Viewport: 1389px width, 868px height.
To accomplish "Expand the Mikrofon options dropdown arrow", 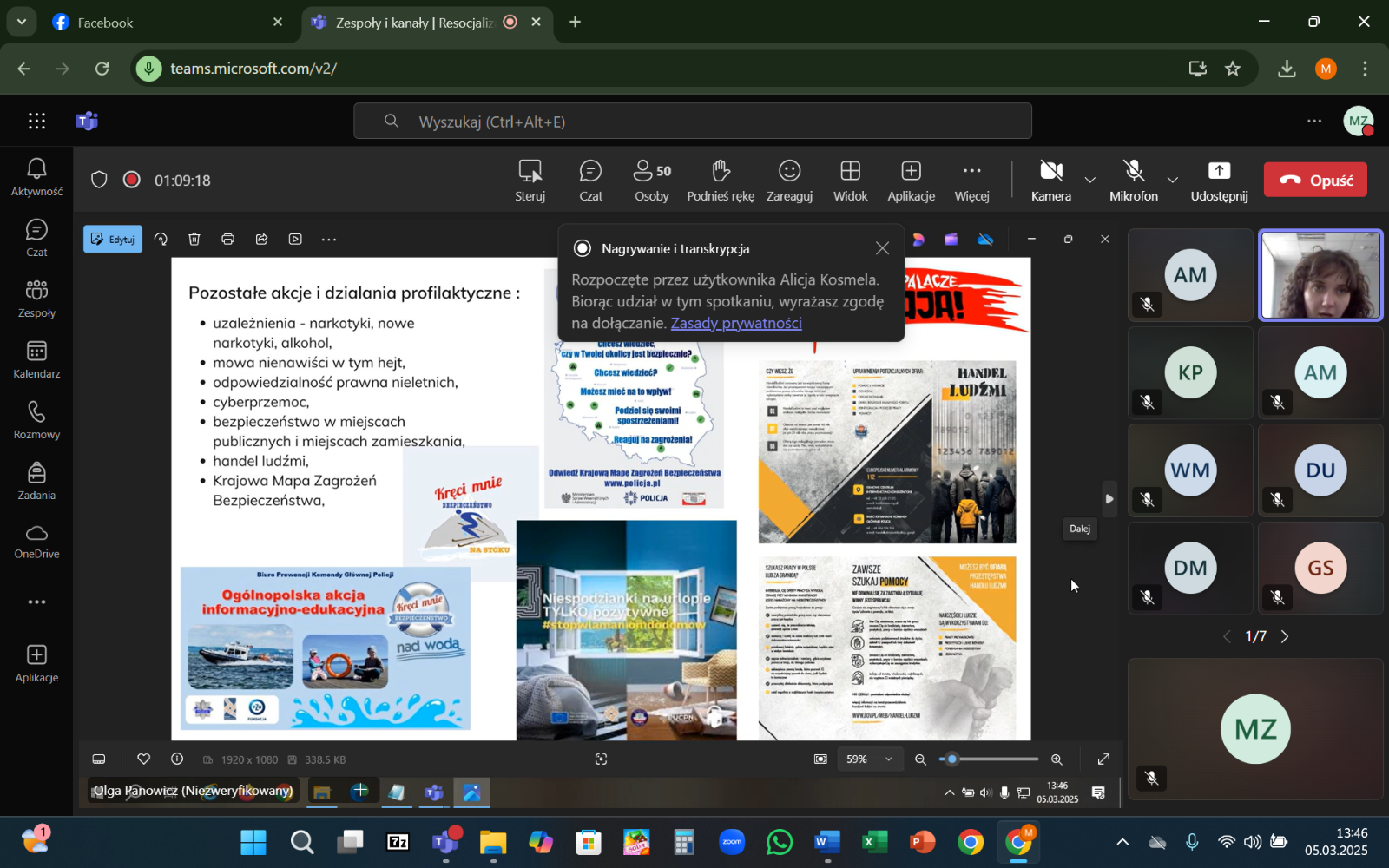I will tap(1173, 181).
